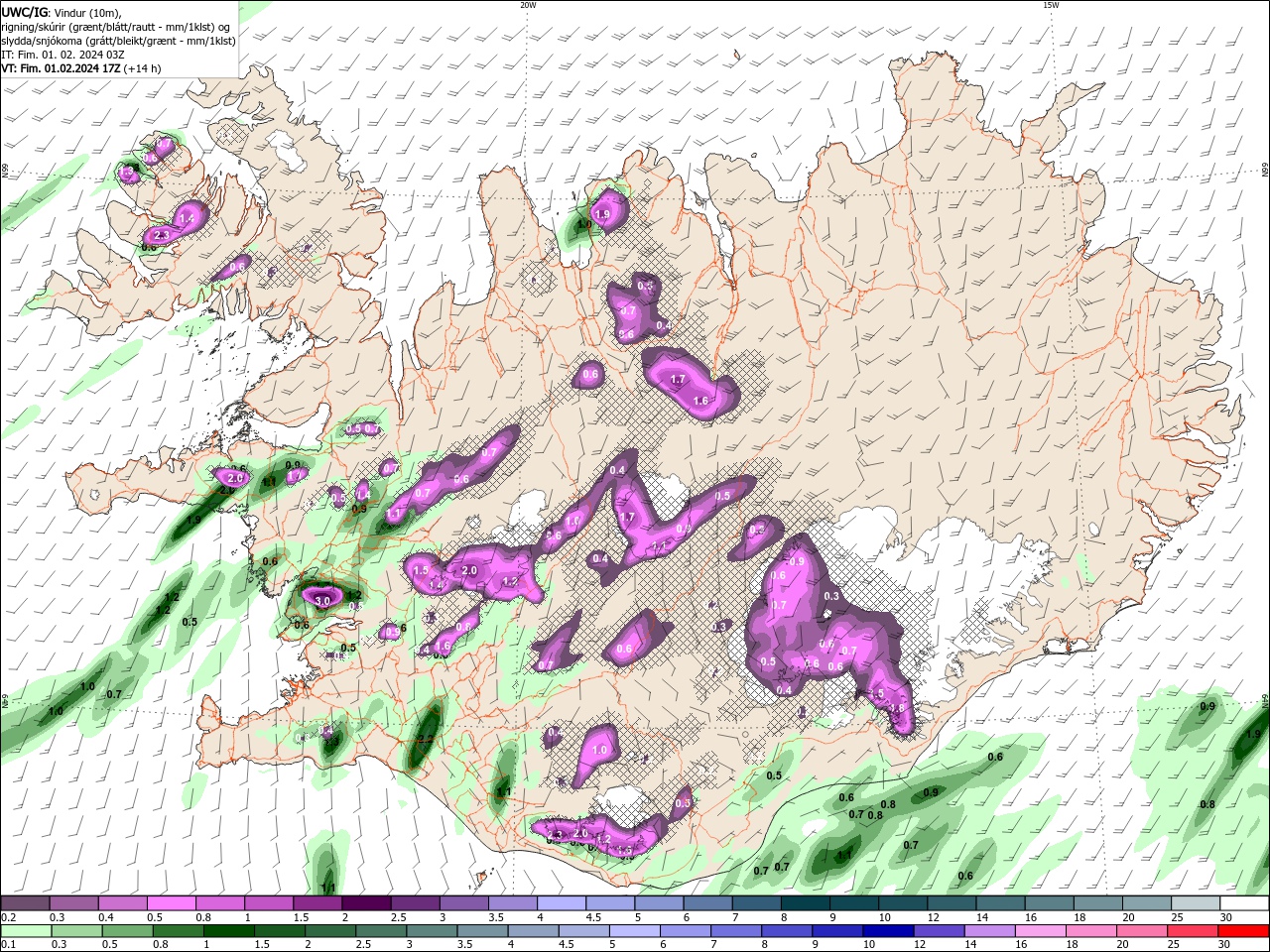1270x952 pixels.
Task: Click the 3.0 precipitation value on the map
Action: (322, 601)
